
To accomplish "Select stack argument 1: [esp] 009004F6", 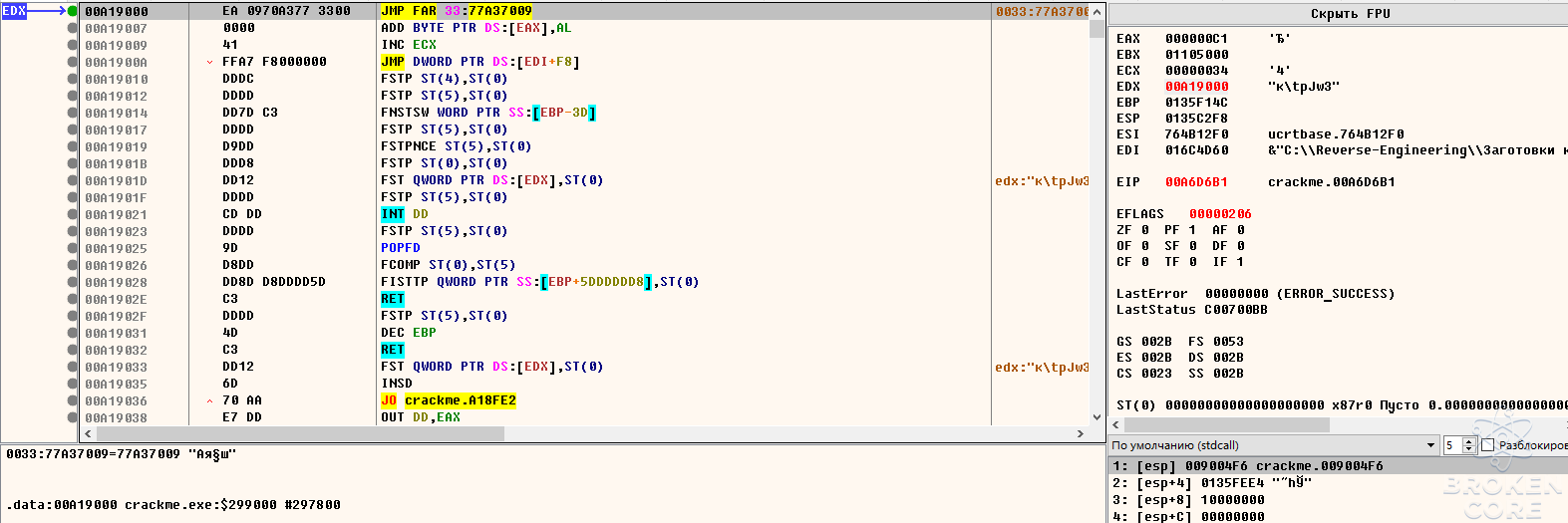I will point(1338,466).
